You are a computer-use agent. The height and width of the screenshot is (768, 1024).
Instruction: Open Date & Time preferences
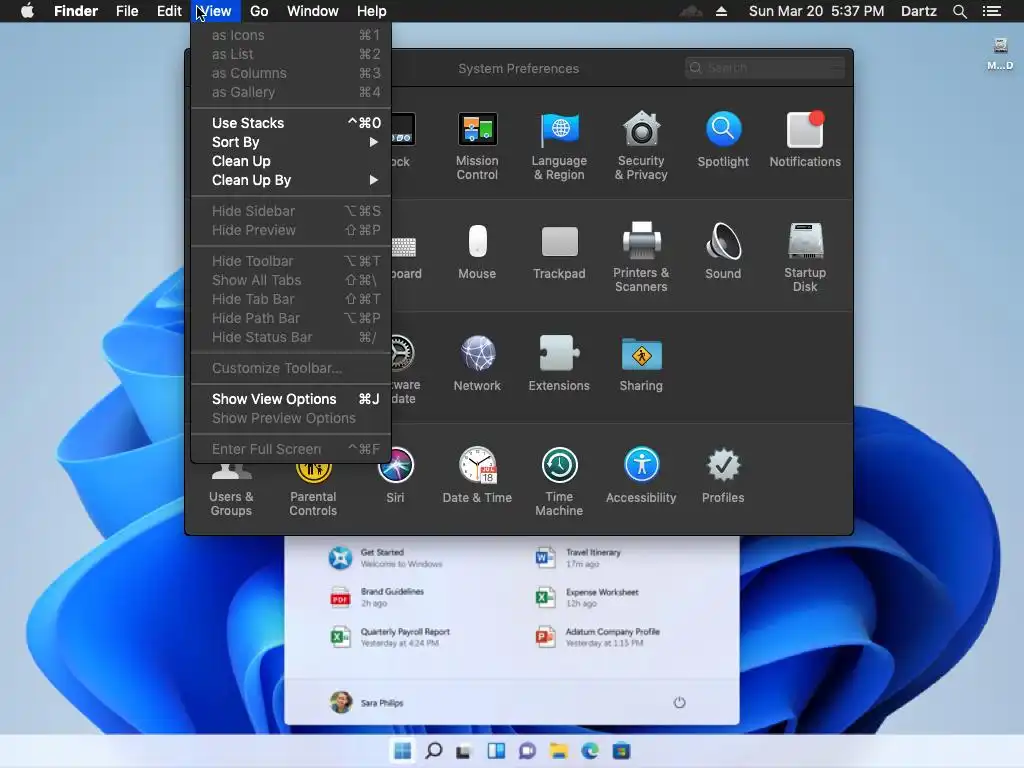point(477,475)
